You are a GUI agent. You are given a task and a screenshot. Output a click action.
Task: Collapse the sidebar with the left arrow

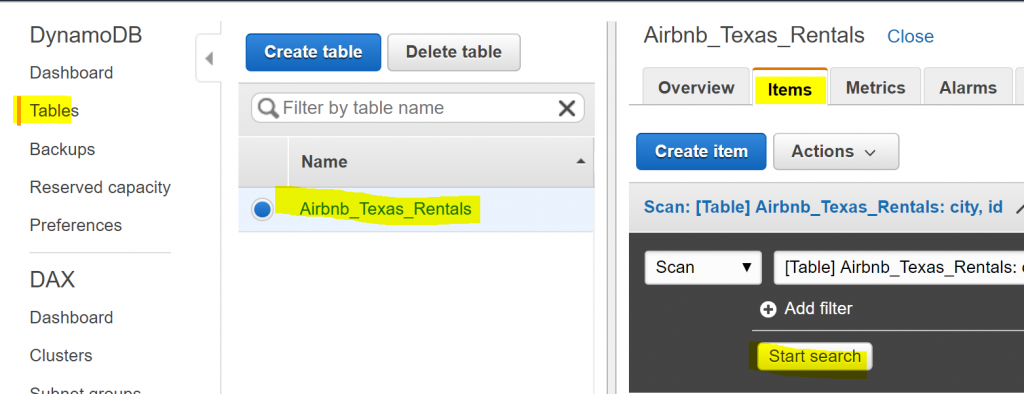(209, 59)
